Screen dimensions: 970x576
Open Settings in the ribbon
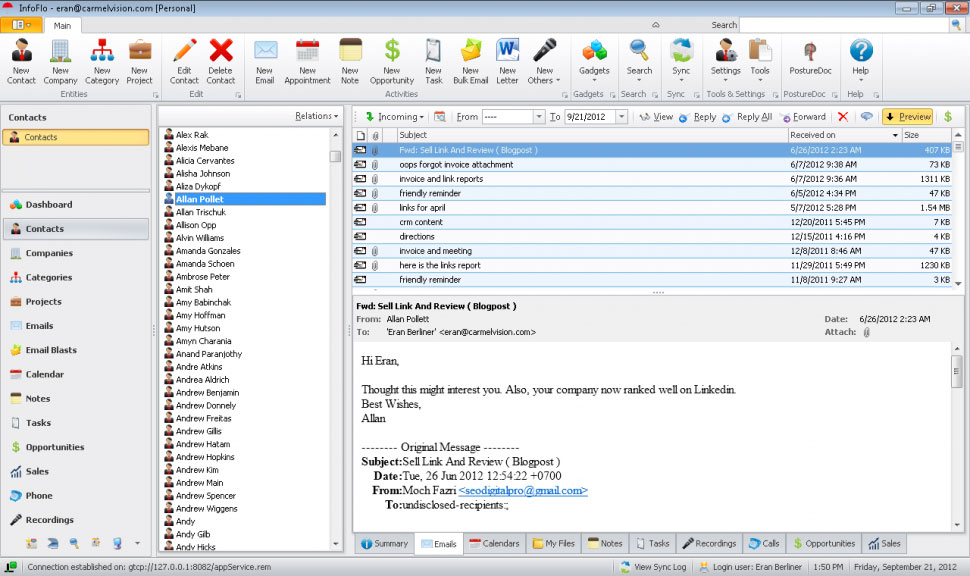click(726, 61)
